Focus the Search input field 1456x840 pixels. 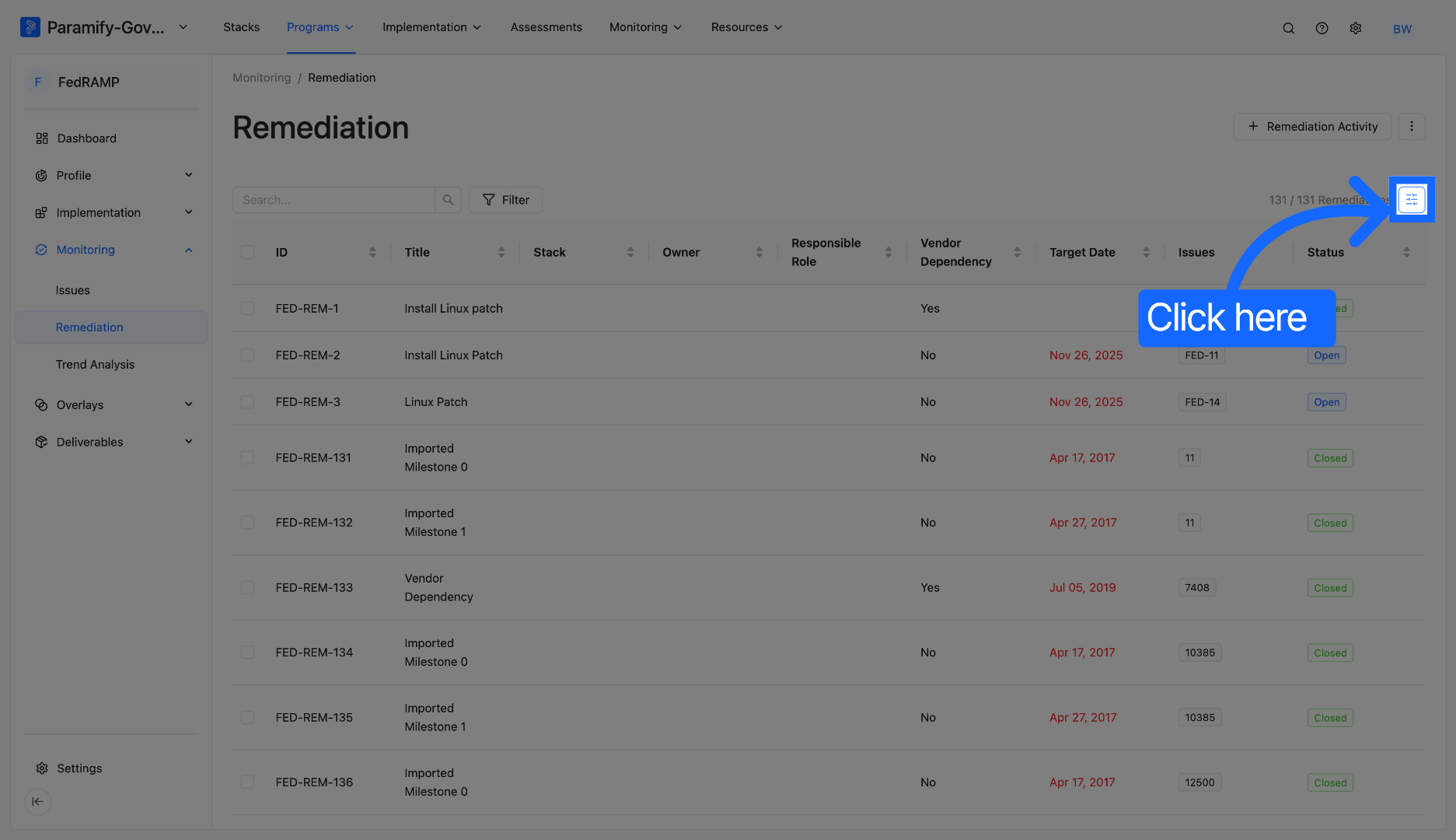(x=334, y=200)
